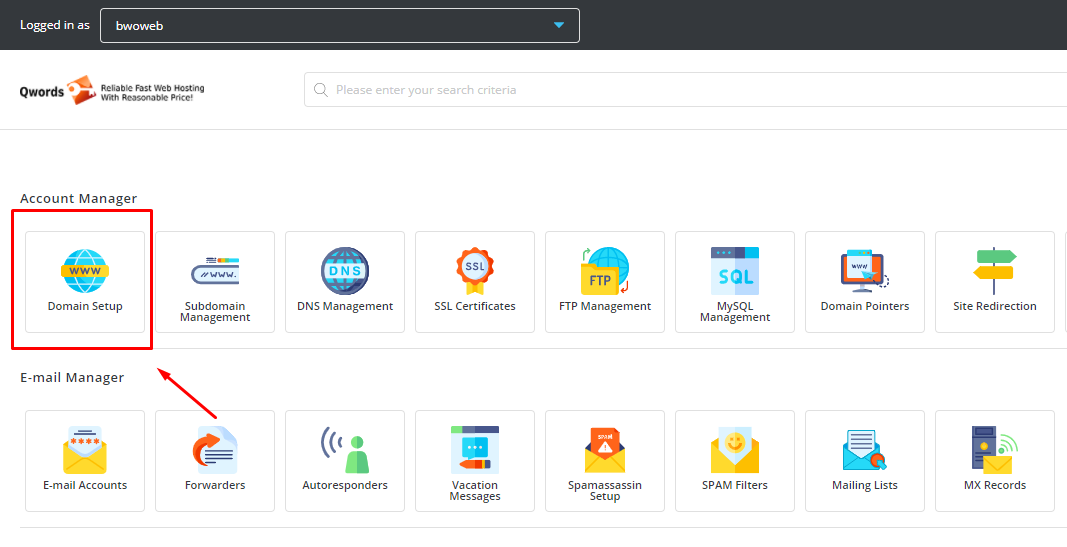Open E-mail Accounts
The height and width of the screenshot is (547, 1067).
[85, 460]
